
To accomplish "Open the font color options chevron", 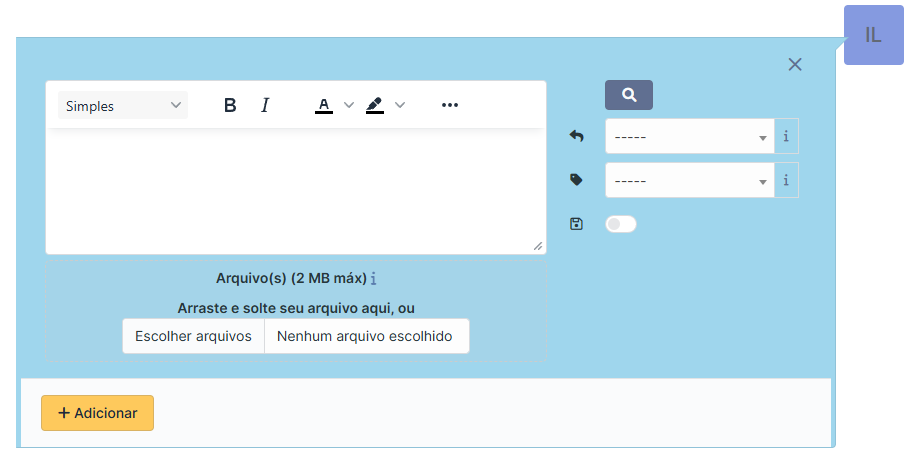I will coord(348,105).
